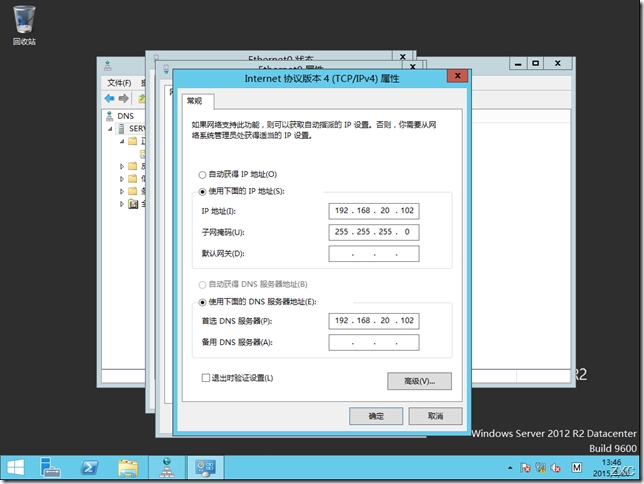The width and height of the screenshot is (644, 484).
Task: Select Use the following IP address radio
Action: click(x=202, y=191)
